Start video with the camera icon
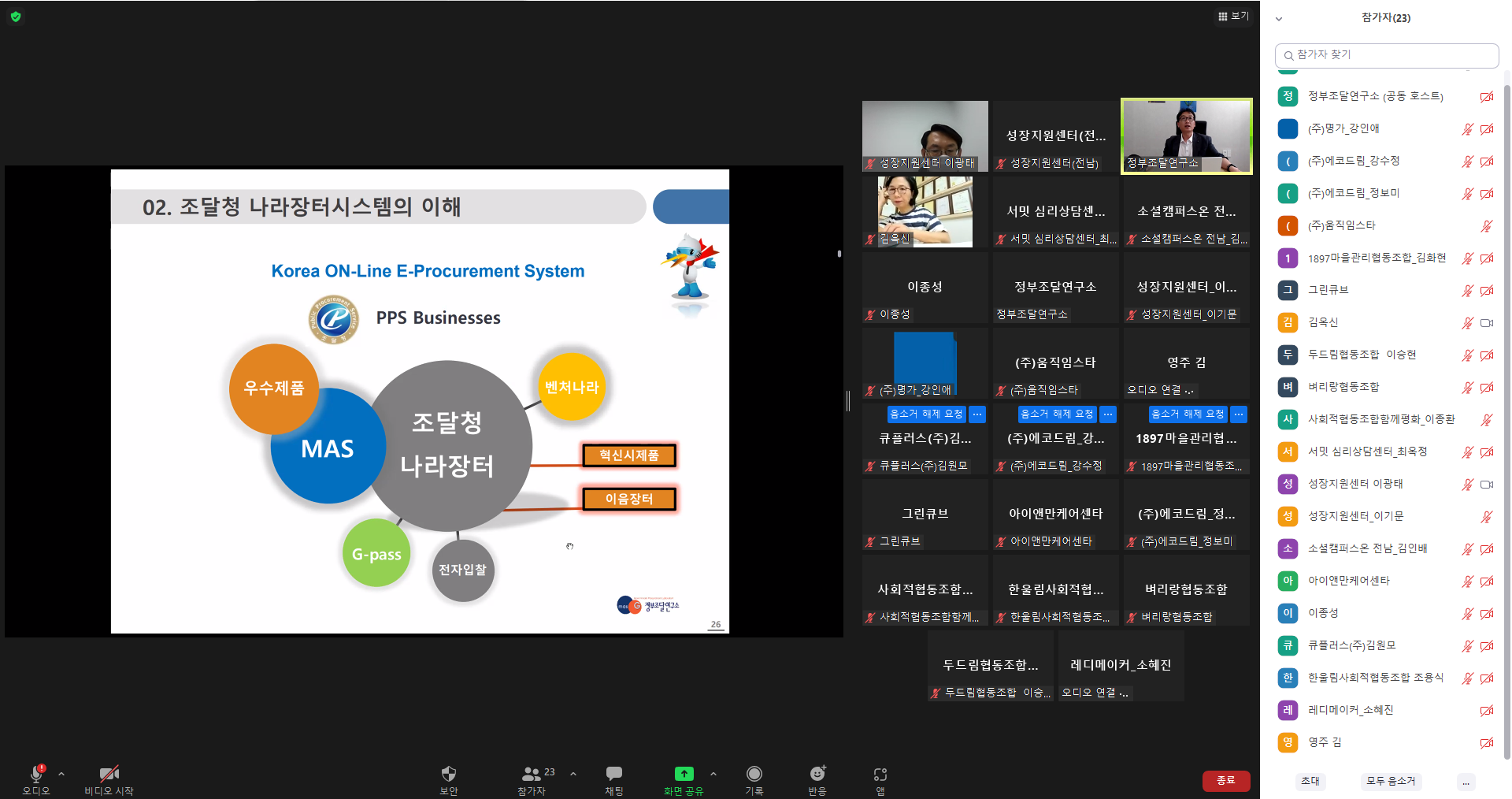This screenshot has width=1512, height=799. 109,773
